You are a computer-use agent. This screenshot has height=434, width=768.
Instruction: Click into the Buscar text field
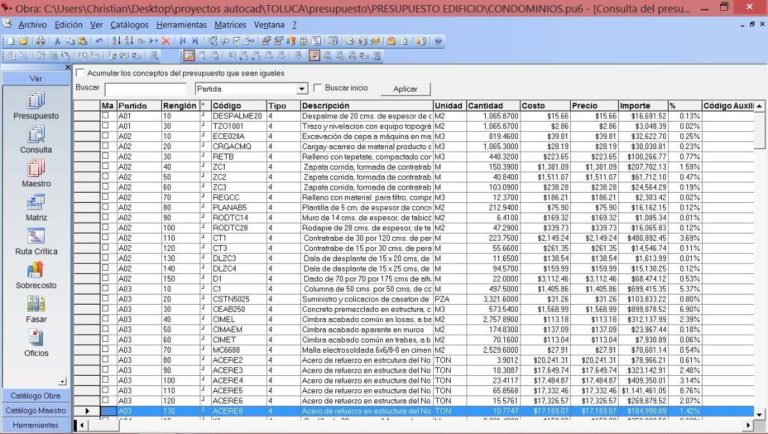(x=145, y=89)
